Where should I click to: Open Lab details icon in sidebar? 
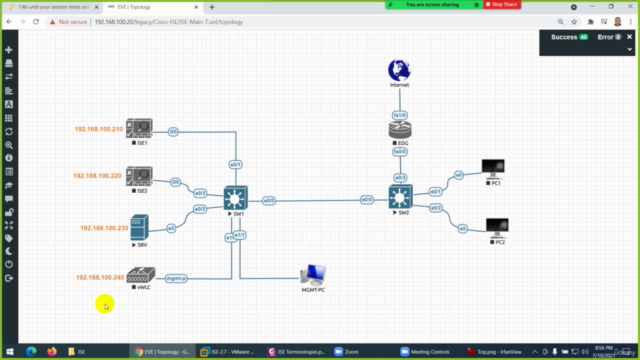pyautogui.click(x=9, y=172)
